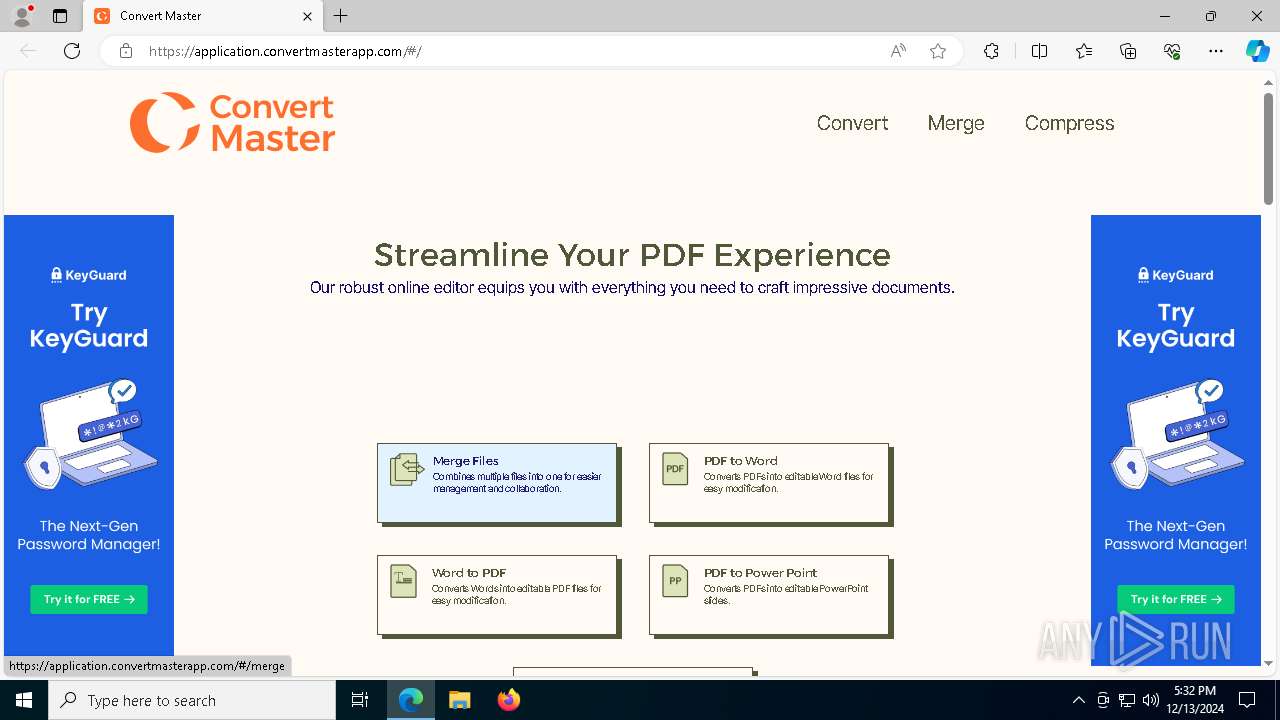Open browser Extensions icon
The width and height of the screenshot is (1280, 720).
pyautogui.click(x=991, y=51)
